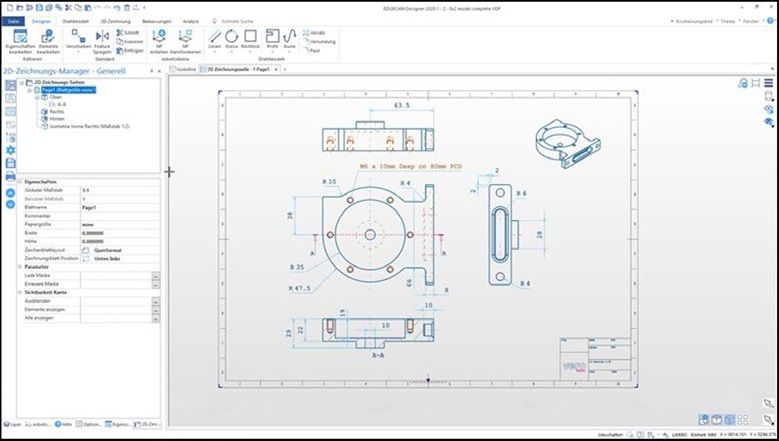
Task: Click the Elemente bearbeiten ribbon icon
Action: point(48,42)
